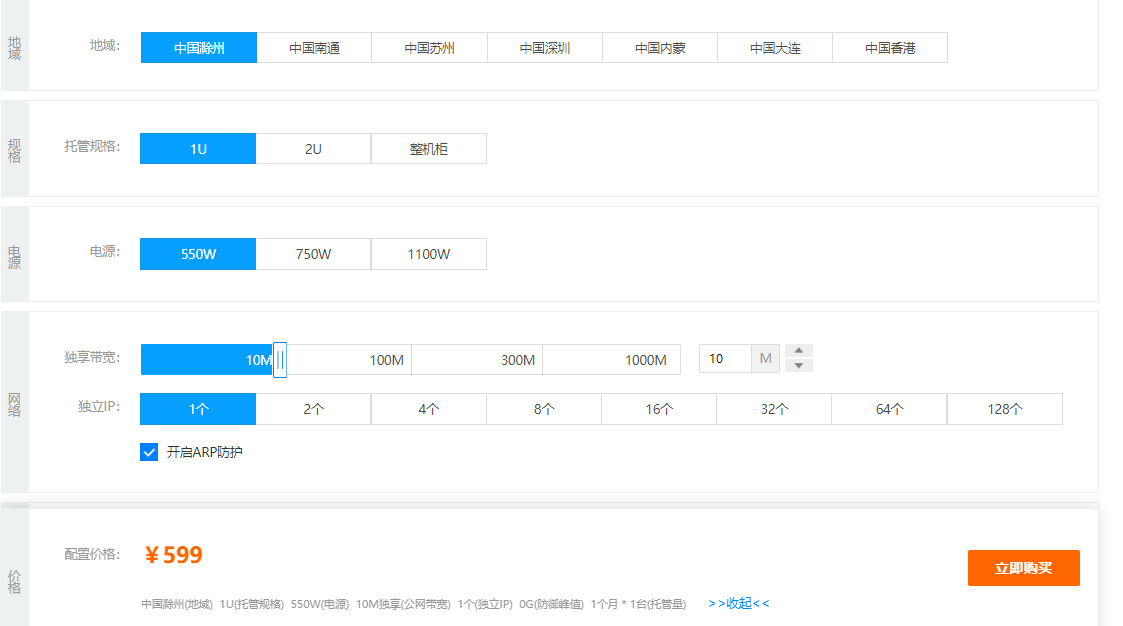
Task: Select the 中国深圳 region
Action: click(545, 48)
